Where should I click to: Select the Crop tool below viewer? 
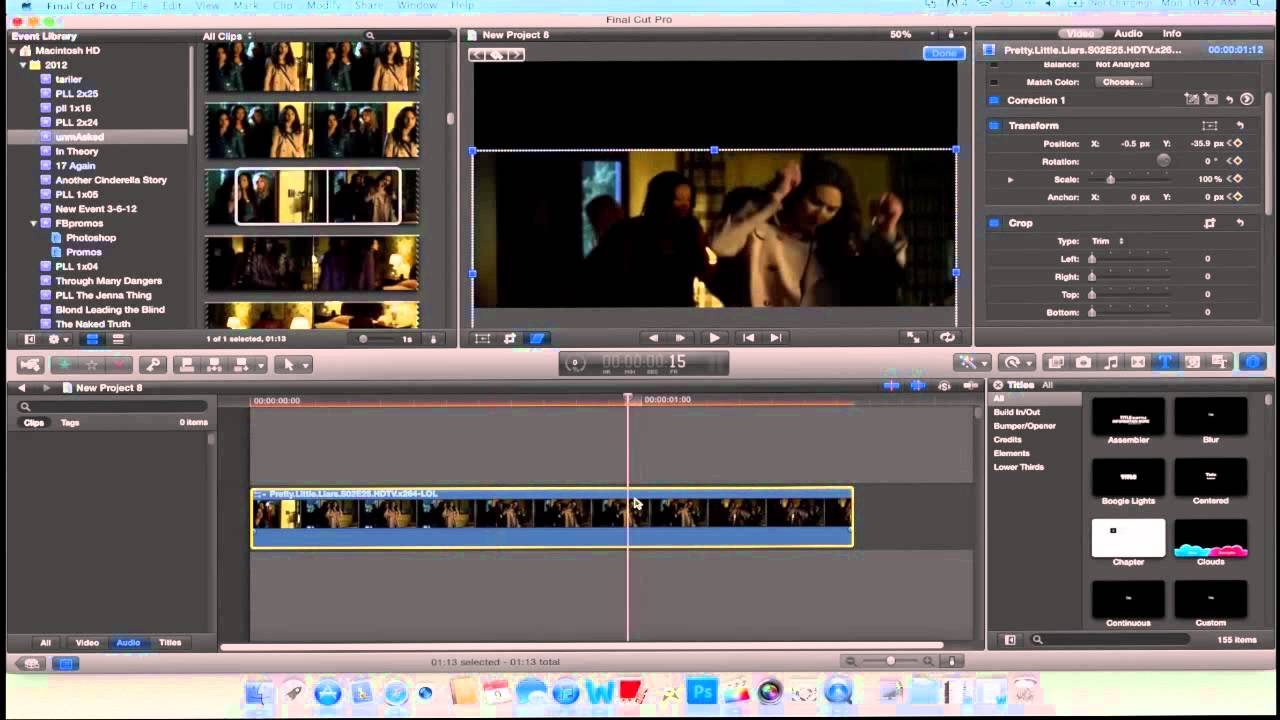coord(510,338)
